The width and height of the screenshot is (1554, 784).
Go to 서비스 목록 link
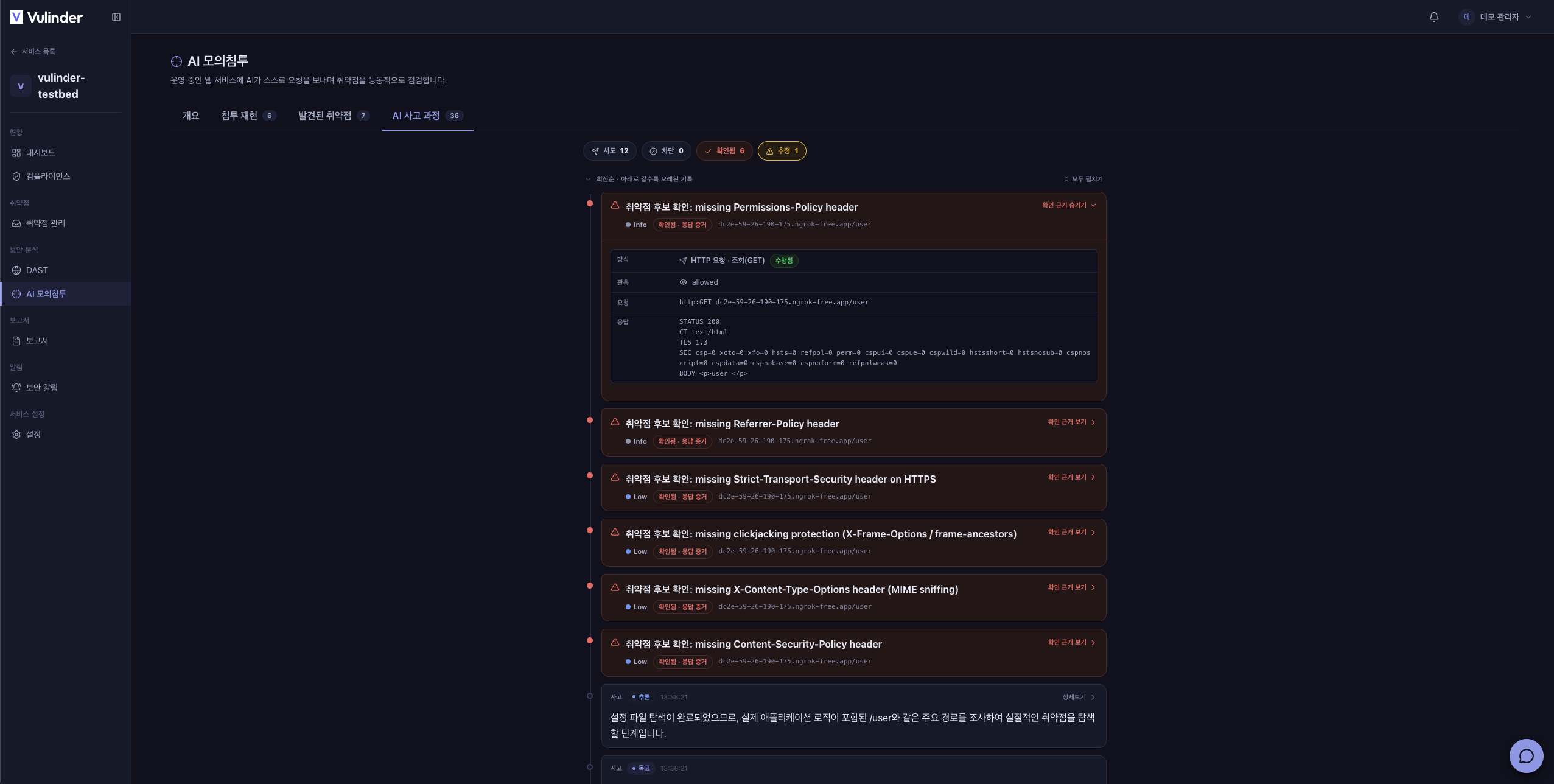(x=33, y=52)
